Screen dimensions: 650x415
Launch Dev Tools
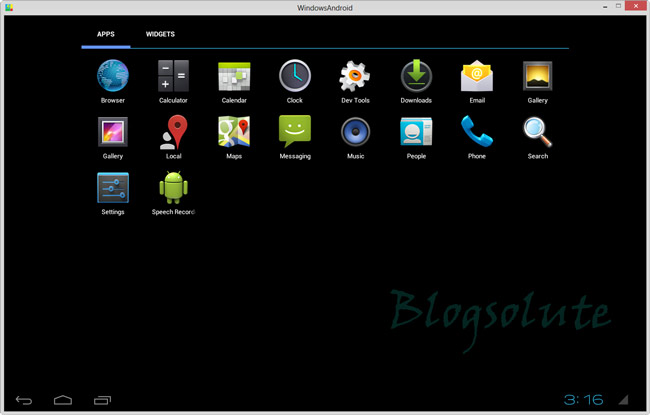(x=355, y=81)
